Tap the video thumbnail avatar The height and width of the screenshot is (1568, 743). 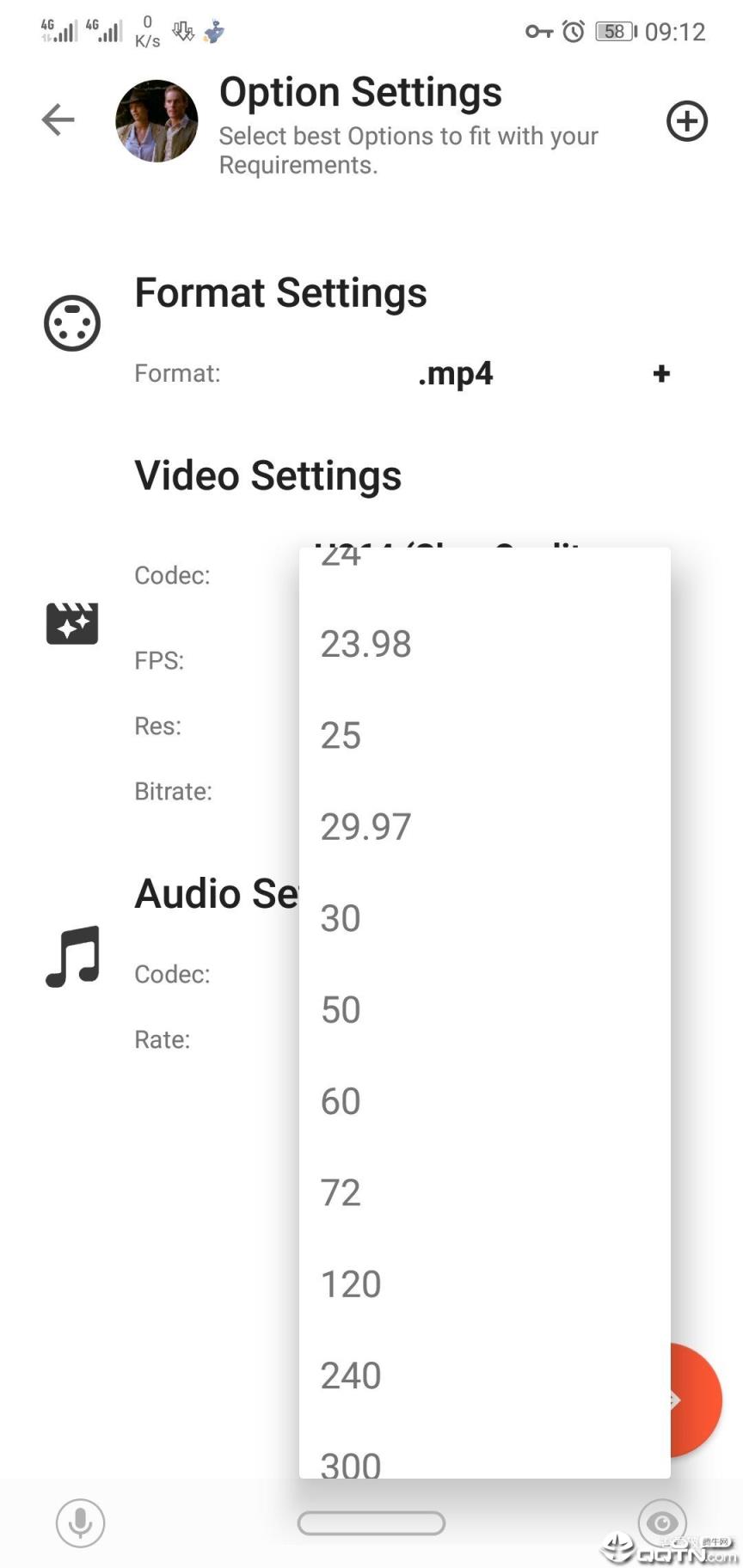157,121
